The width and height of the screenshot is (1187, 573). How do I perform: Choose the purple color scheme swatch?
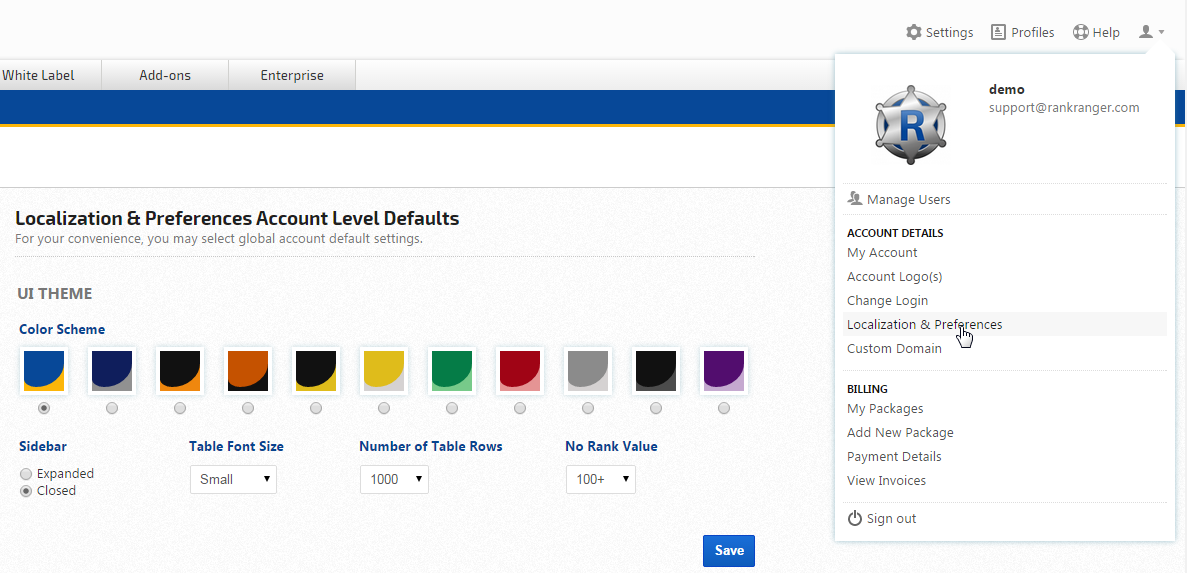coord(724,371)
